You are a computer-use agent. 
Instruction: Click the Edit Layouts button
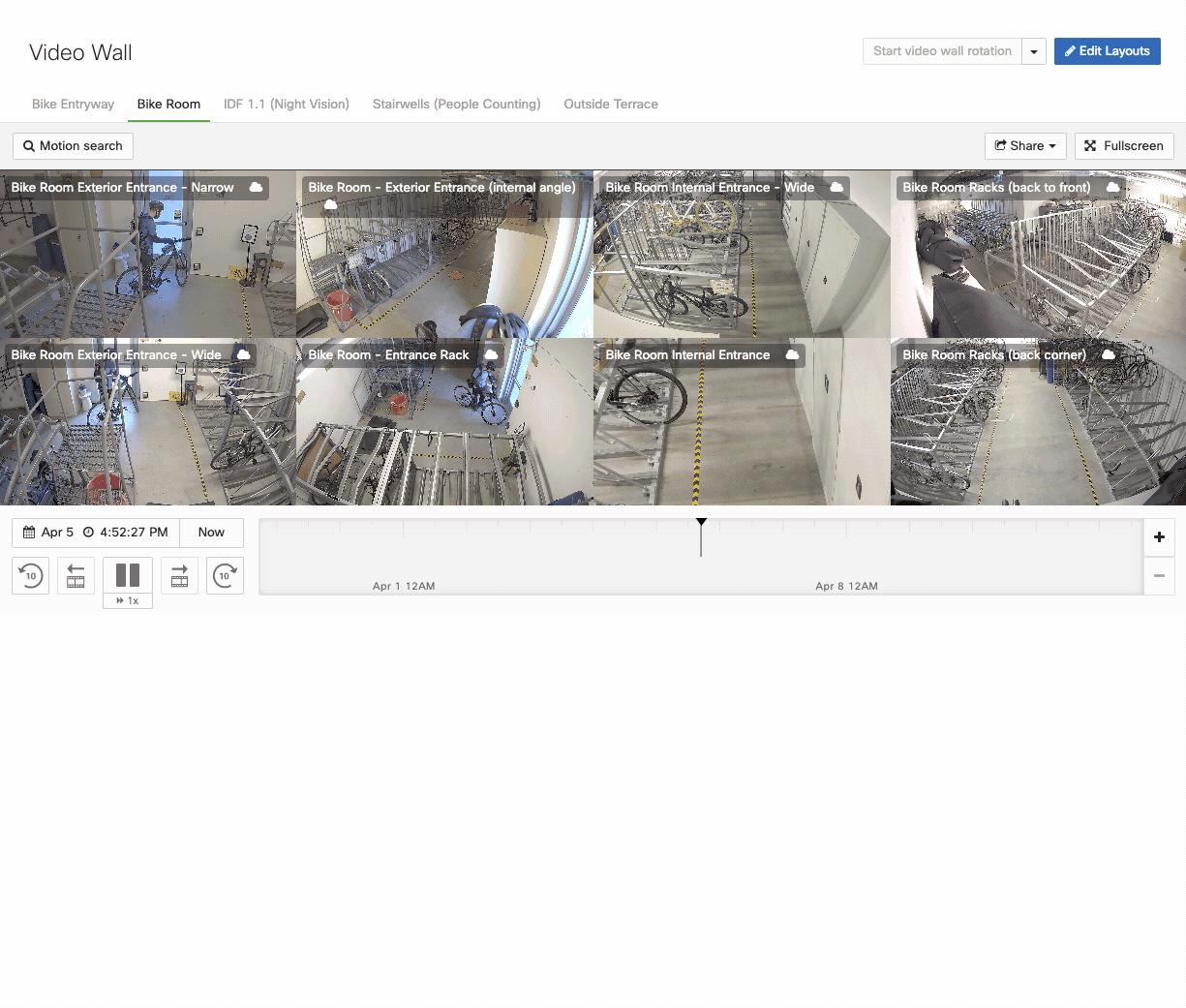point(1107,50)
